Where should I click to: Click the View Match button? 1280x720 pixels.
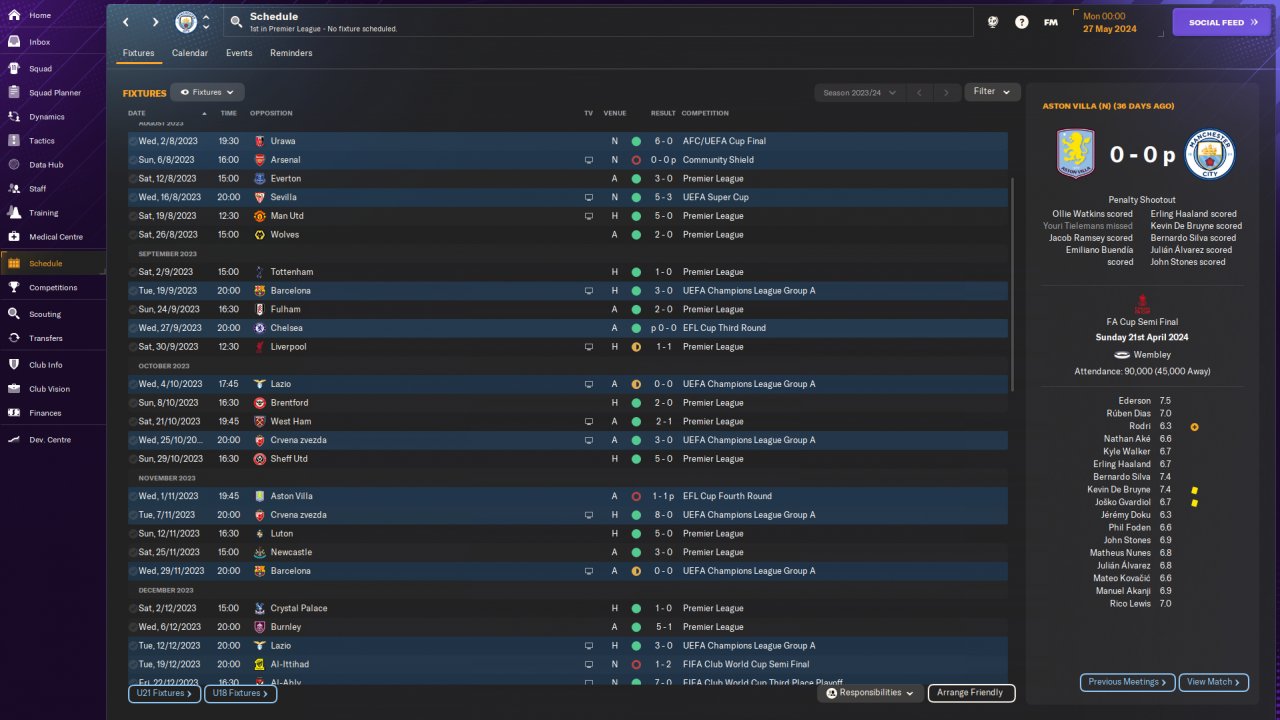pyautogui.click(x=1214, y=682)
